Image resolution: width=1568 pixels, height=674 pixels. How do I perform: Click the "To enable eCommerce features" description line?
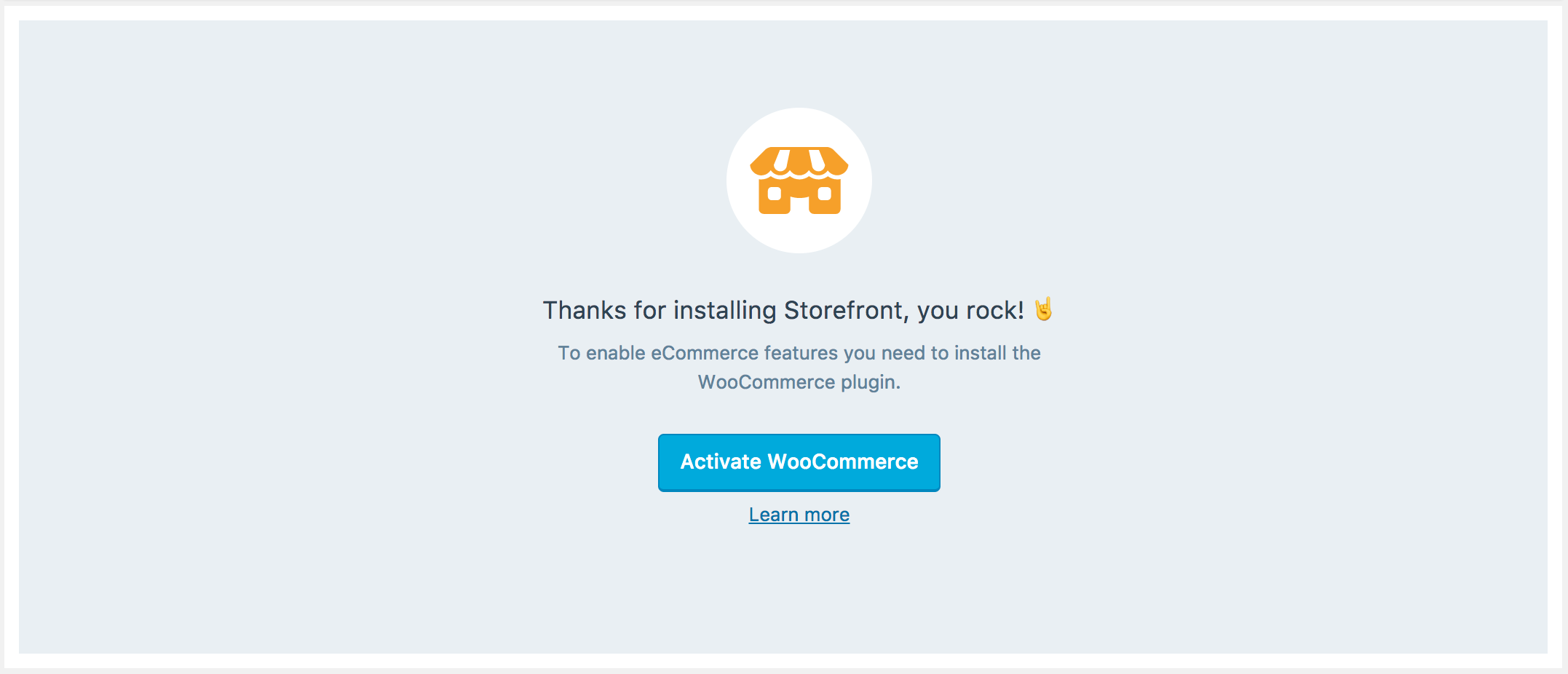pyautogui.click(x=799, y=353)
